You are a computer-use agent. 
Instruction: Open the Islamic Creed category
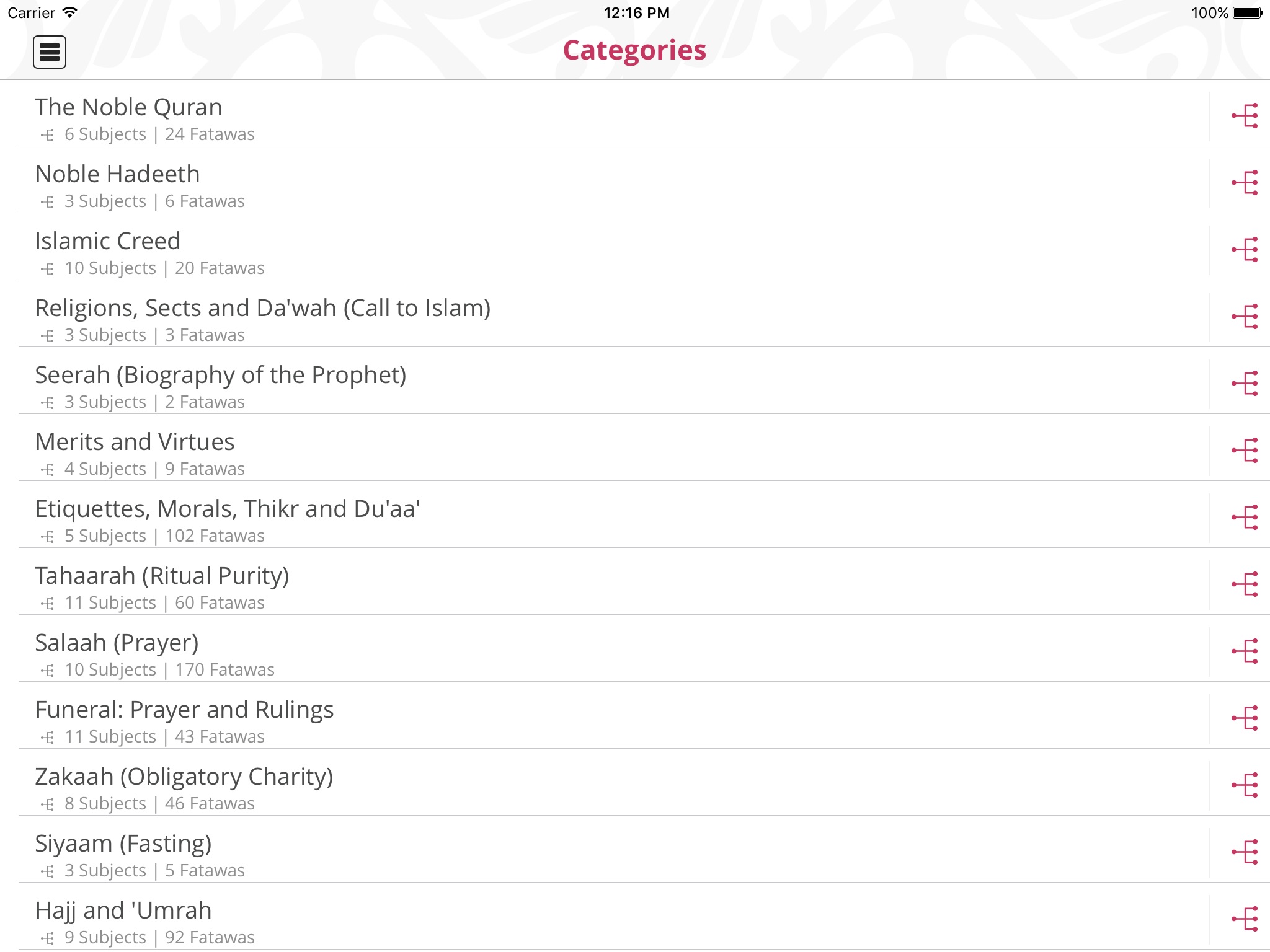coord(108,242)
